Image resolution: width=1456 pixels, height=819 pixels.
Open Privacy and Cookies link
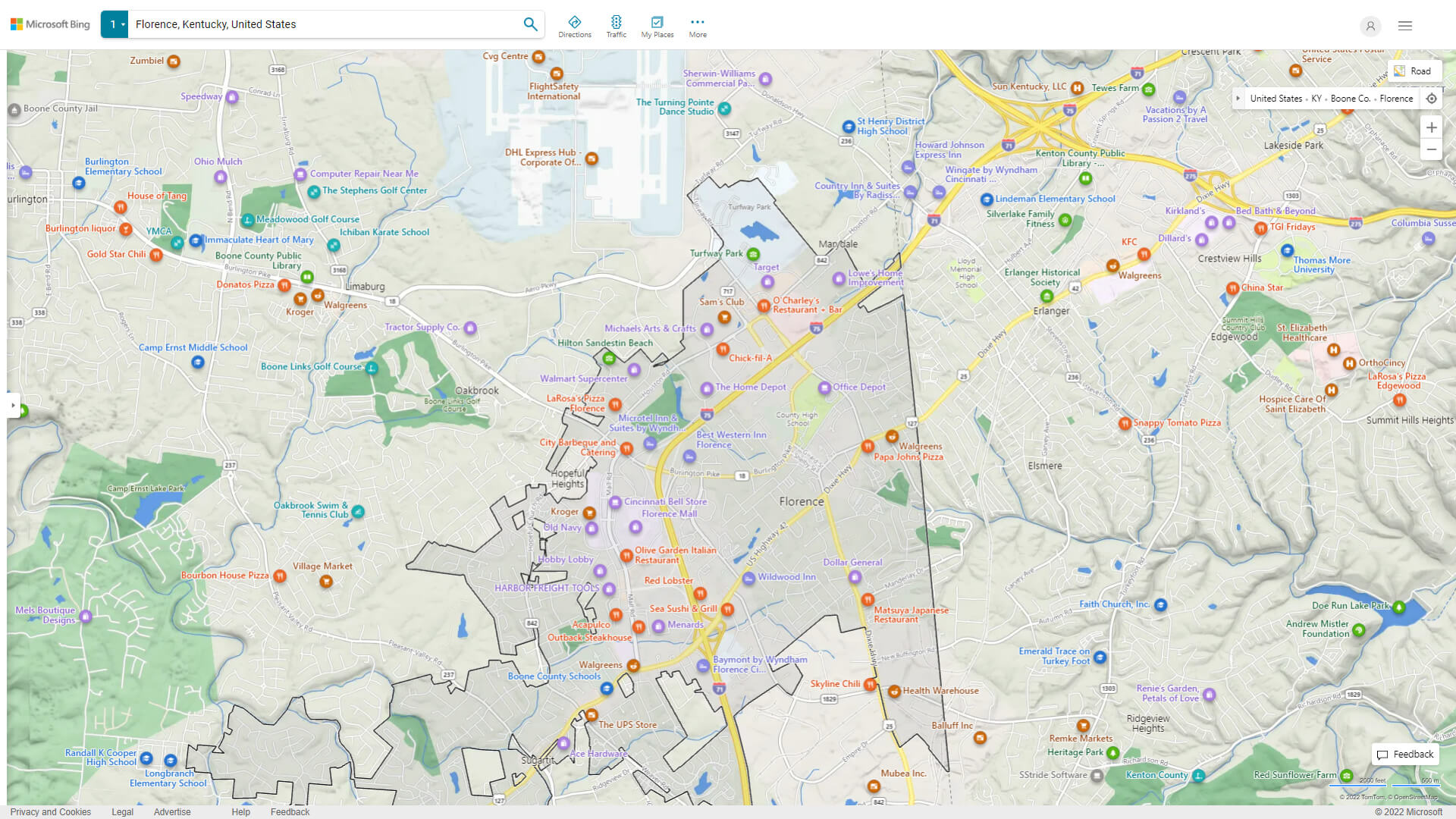(51, 811)
